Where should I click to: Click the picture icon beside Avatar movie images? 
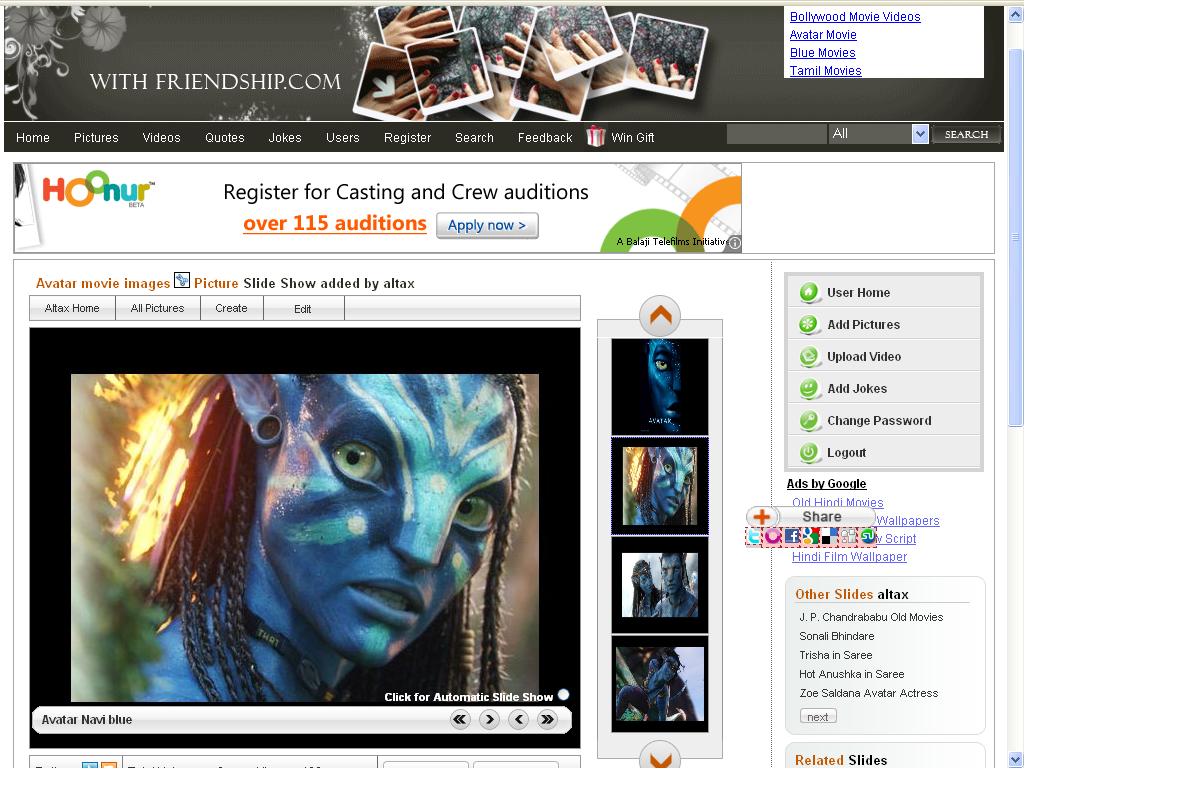[x=182, y=281]
